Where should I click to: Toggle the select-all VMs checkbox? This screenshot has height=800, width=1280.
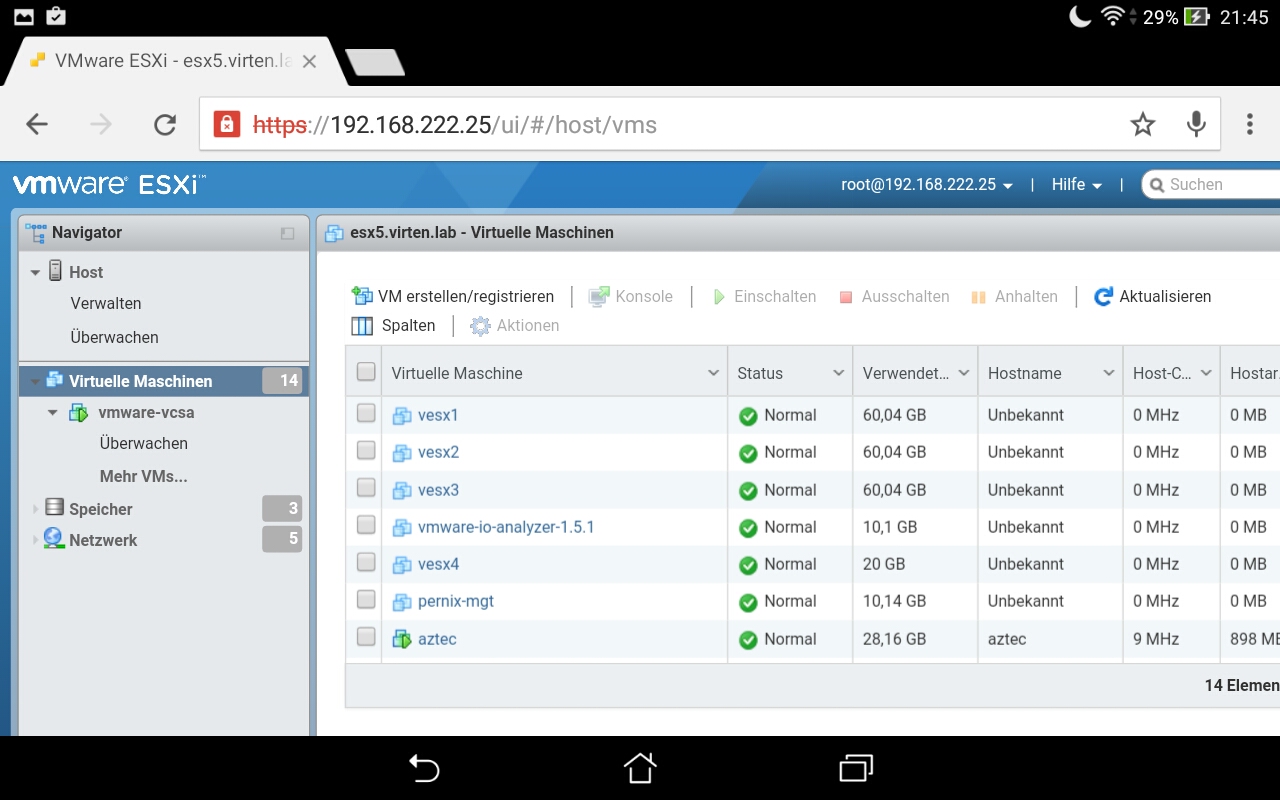(366, 372)
